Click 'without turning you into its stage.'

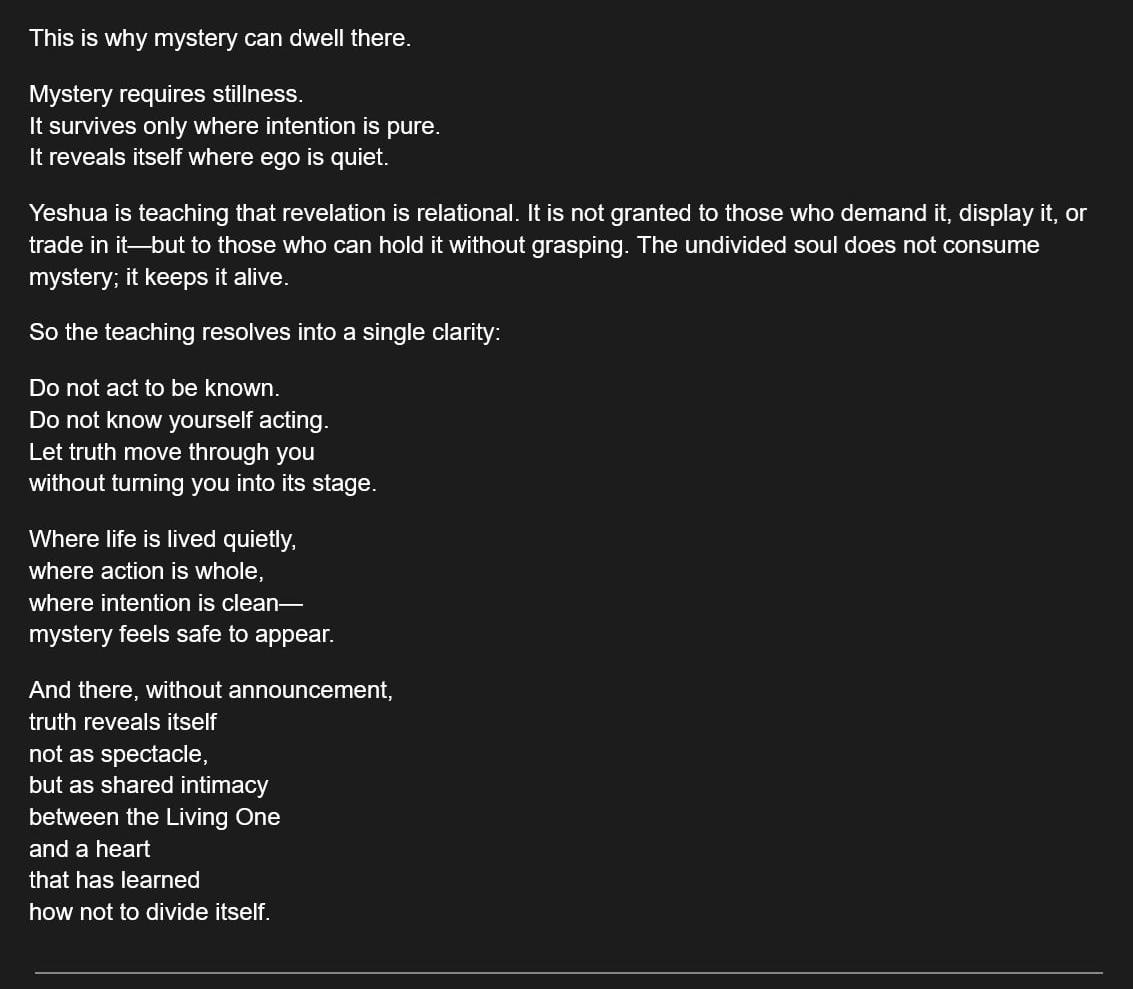click(202, 483)
